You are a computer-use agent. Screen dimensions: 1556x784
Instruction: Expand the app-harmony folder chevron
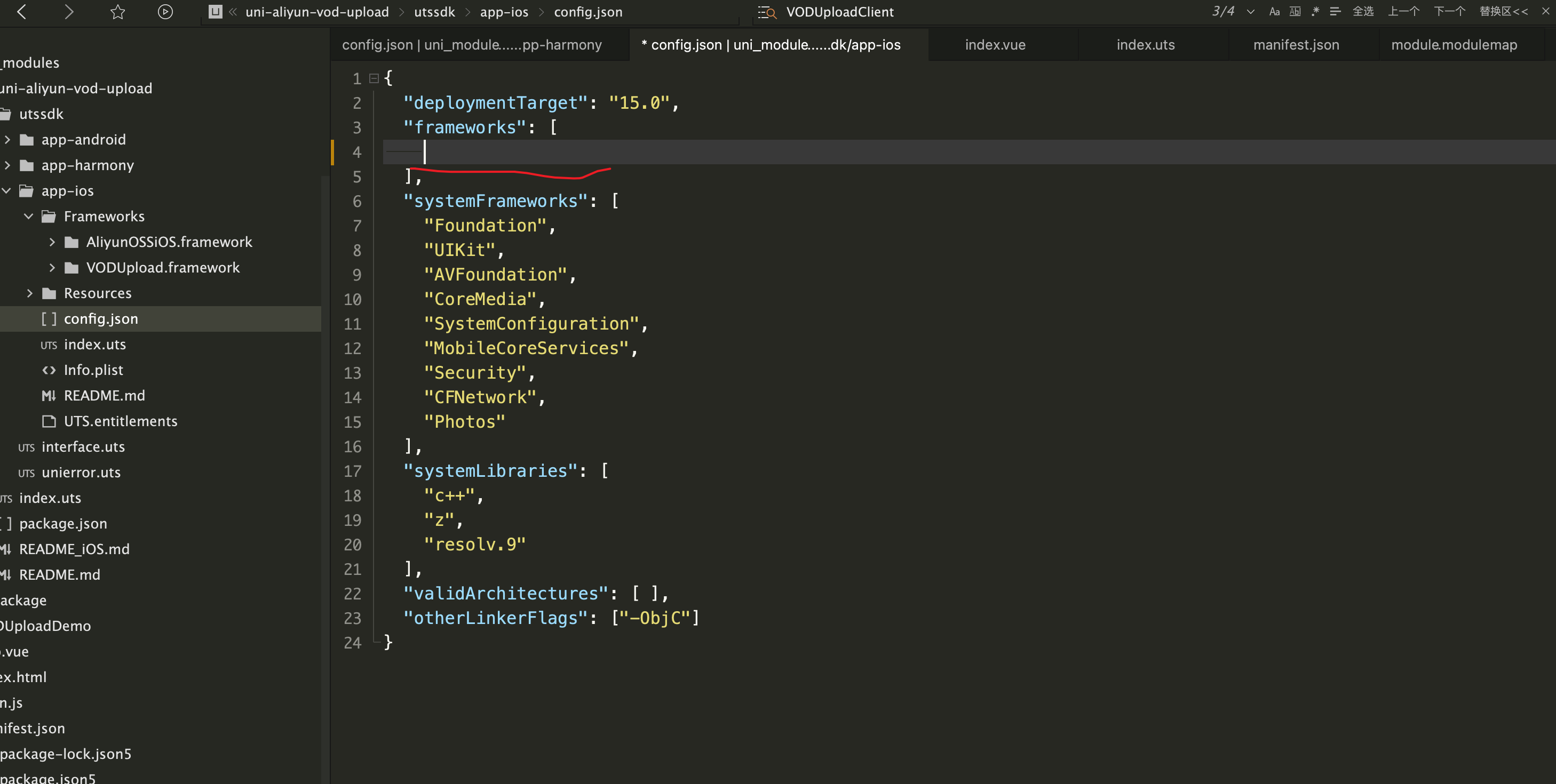pyautogui.click(x=7, y=165)
